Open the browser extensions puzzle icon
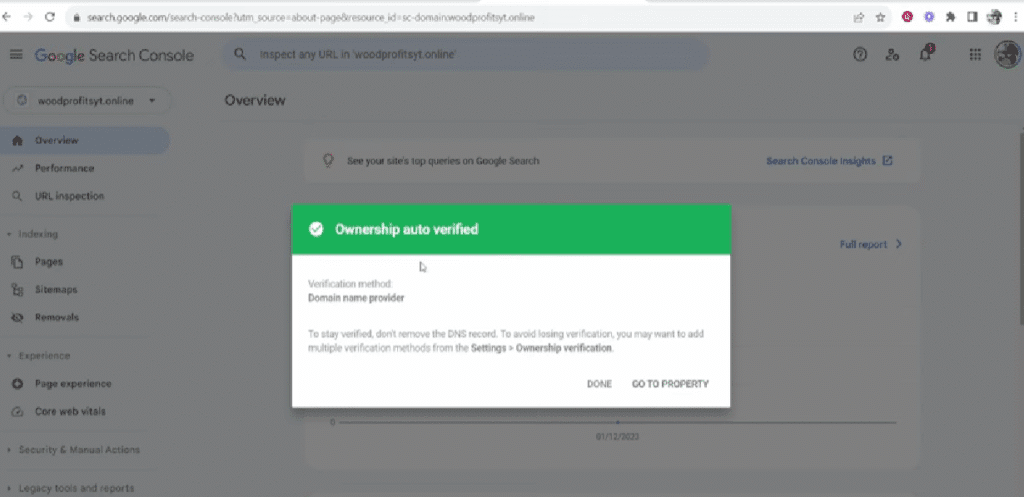This screenshot has height=497, width=1024. pos(950,18)
